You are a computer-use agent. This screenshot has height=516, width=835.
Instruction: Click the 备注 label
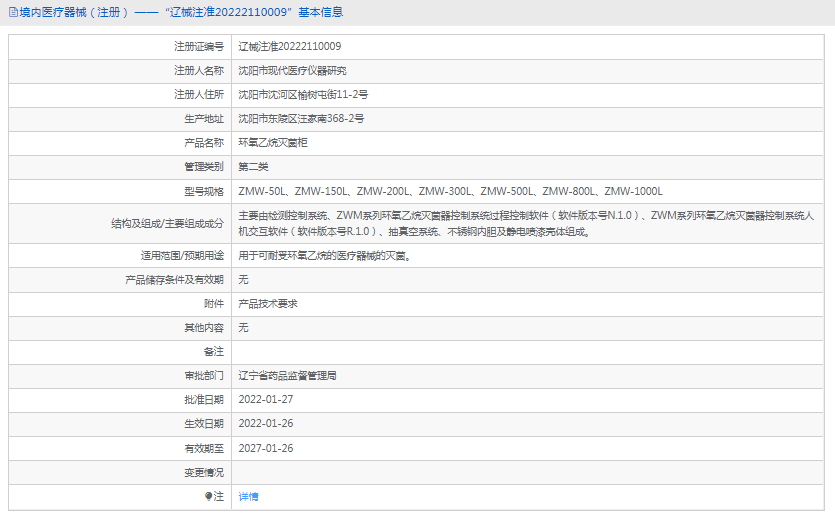tap(214, 351)
